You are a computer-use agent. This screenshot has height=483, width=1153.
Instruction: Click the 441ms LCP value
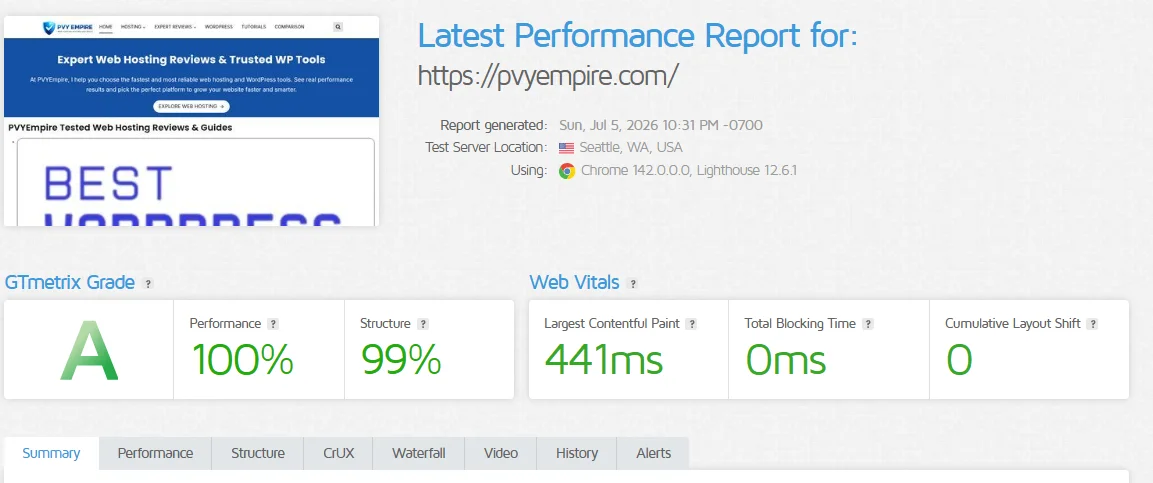[x=604, y=359]
